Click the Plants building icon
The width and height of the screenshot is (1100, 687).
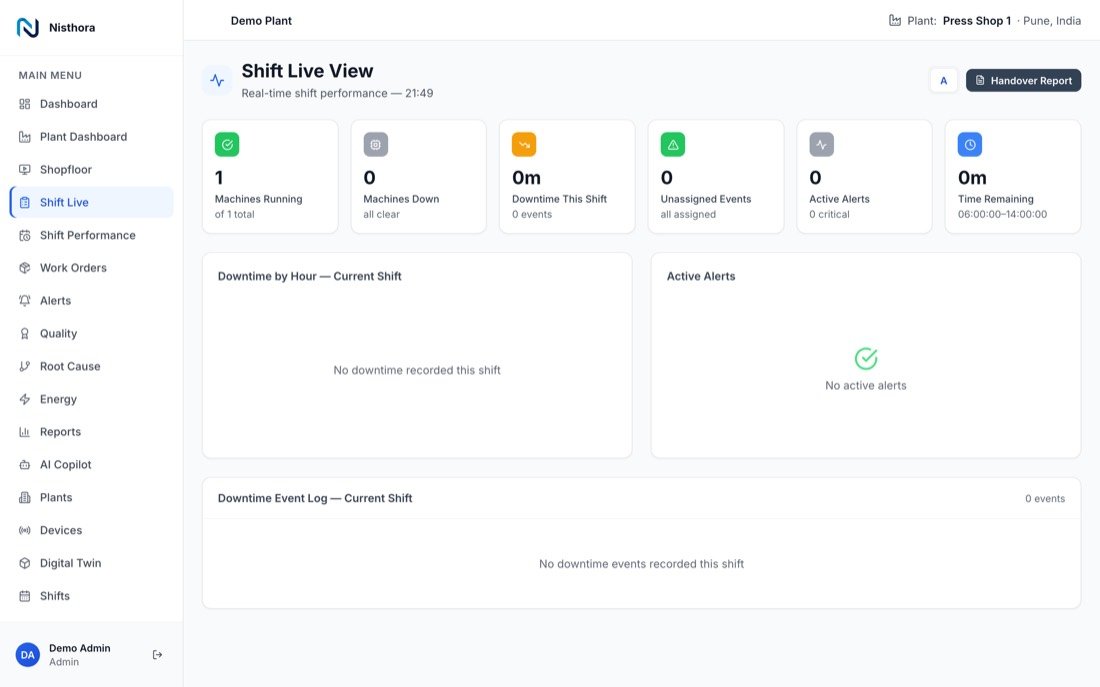point(25,498)
